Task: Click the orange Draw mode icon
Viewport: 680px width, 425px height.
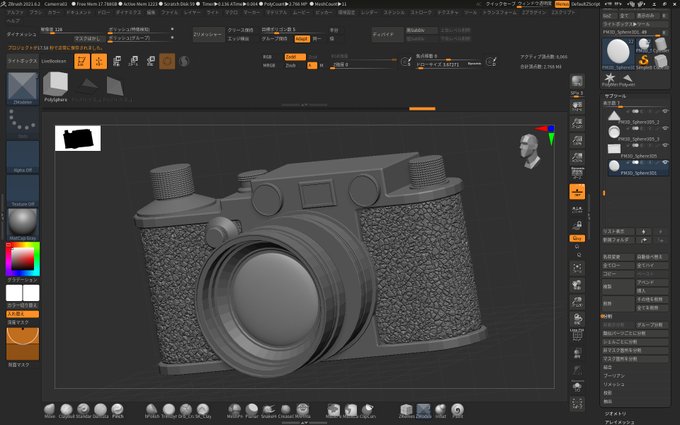Action: coord(99,61)
